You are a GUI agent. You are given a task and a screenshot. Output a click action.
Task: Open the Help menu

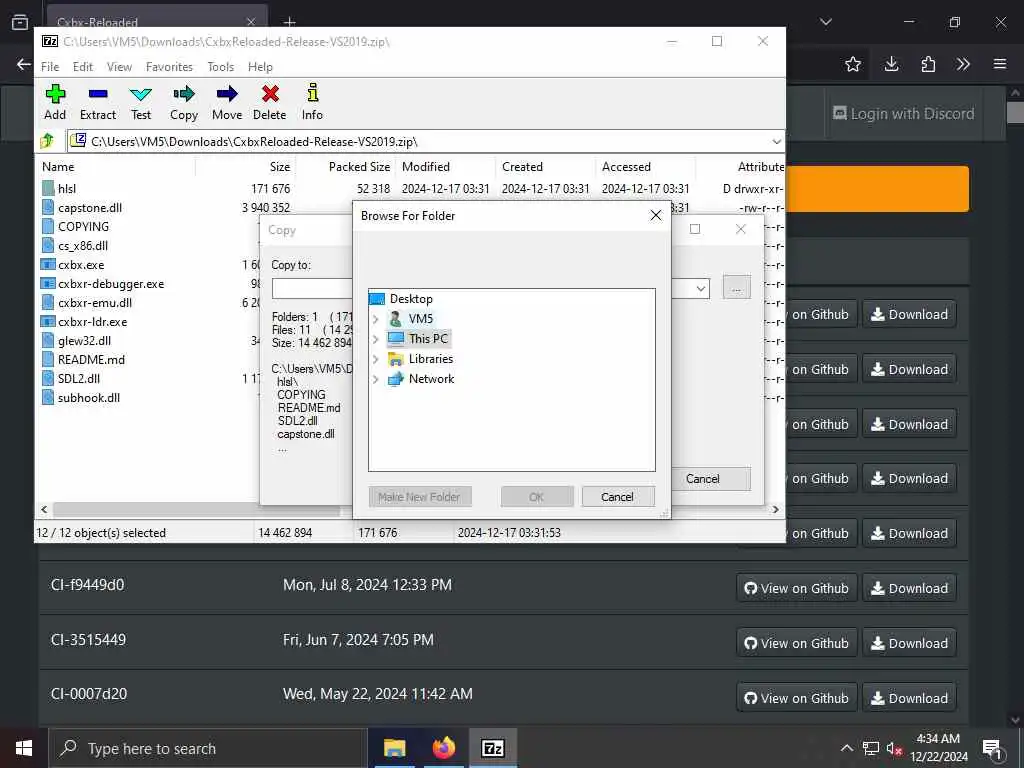click(x=260, y=67)
